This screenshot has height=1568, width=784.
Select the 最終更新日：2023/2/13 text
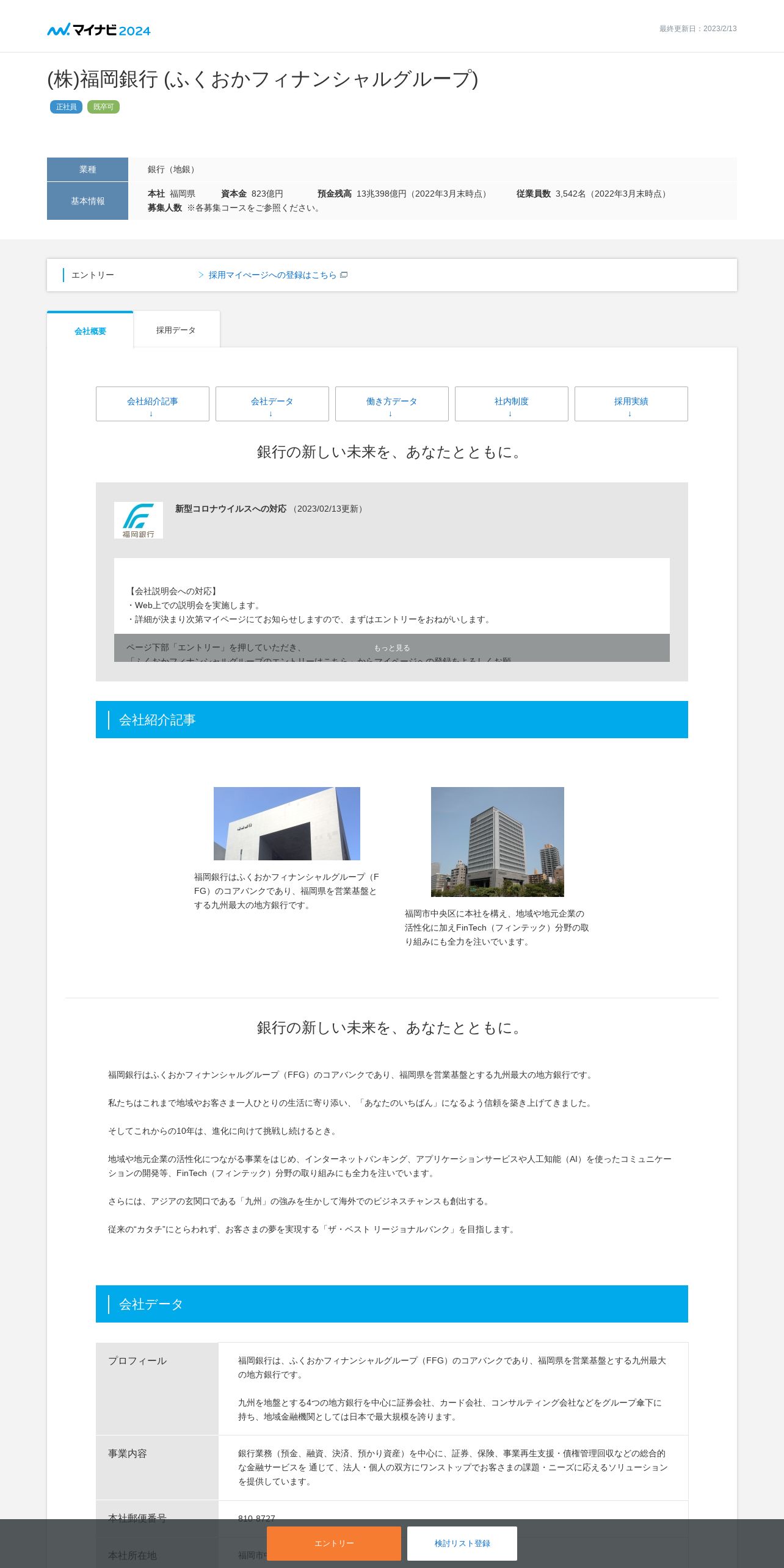[x=698, y=29]
